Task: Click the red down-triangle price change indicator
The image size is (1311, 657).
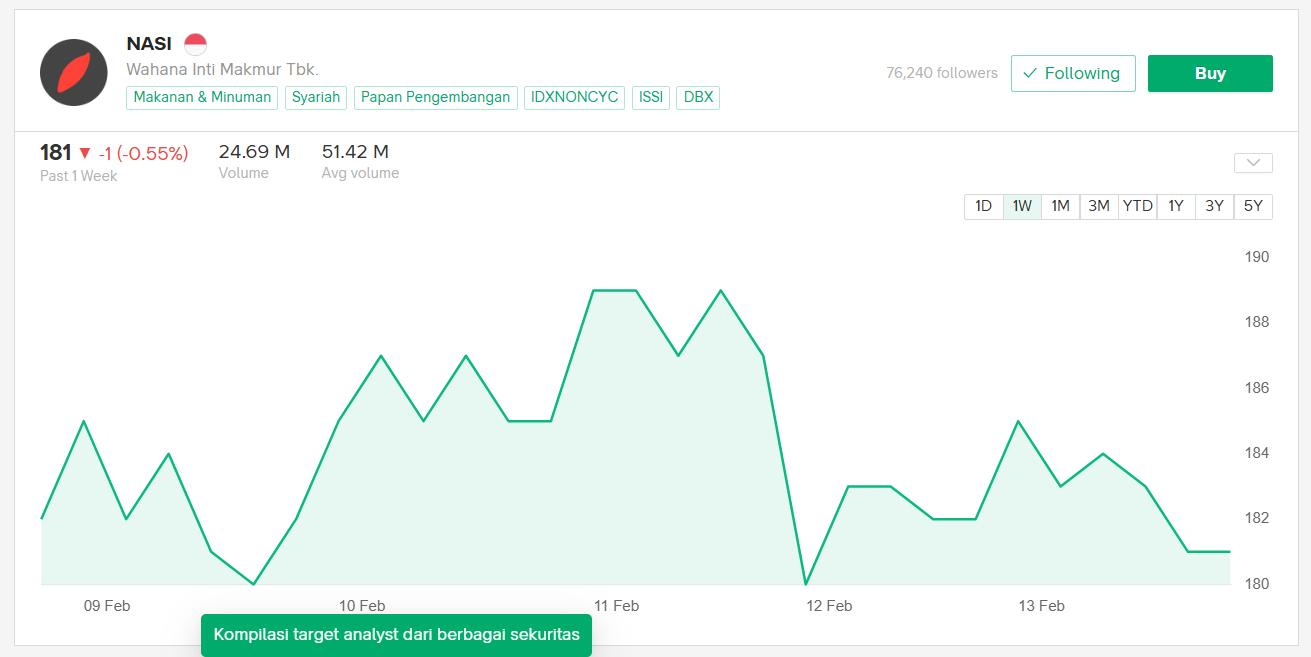Action: pos(85,153)
